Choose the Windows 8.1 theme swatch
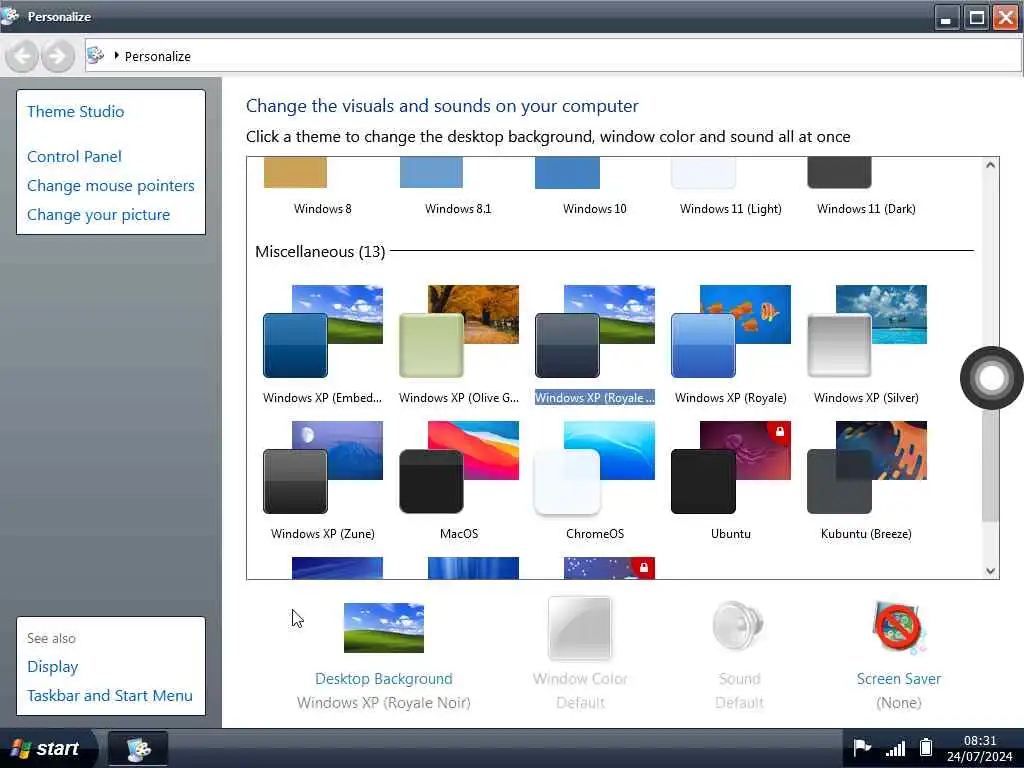Image resolution: width=1024 pixels, height=768 pixels. point(431,172)
